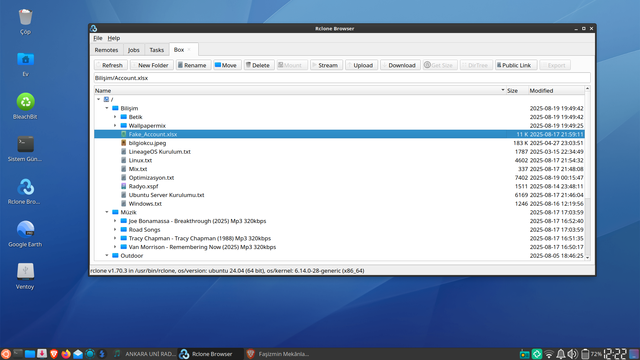Click the New Folder button

pos(151,65)
